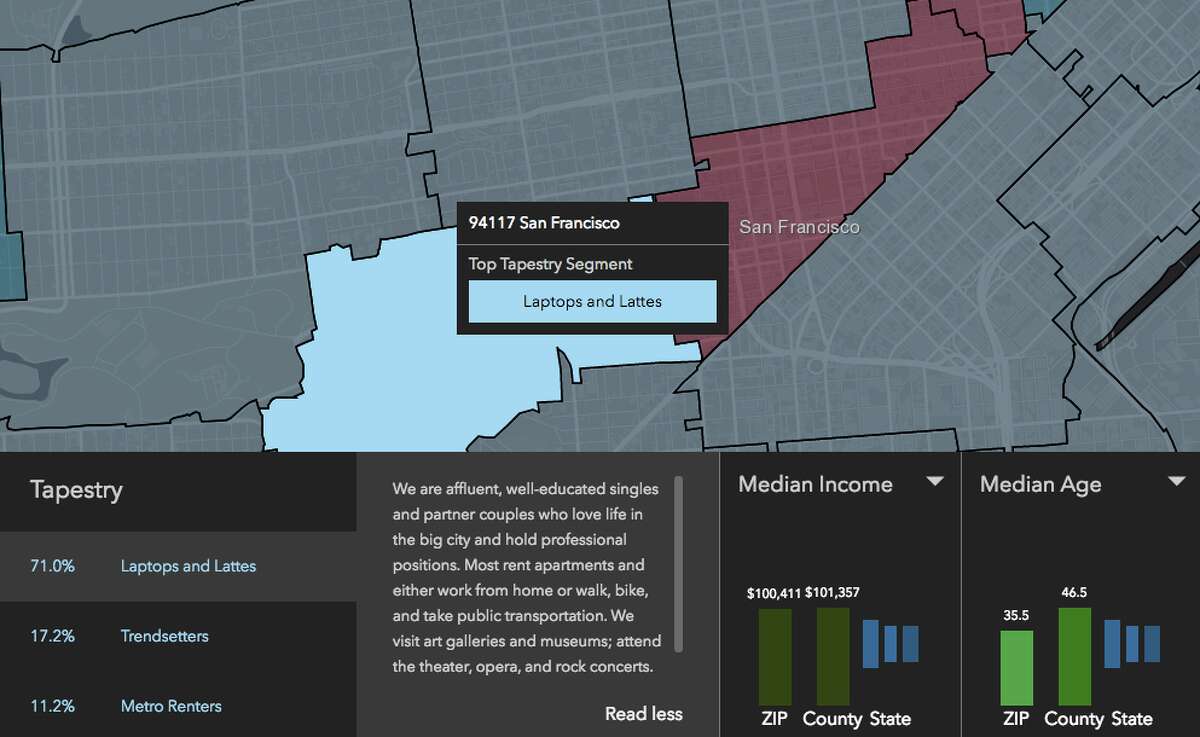Collapse the Tapestry description with Read less
This screenshot has height=737, width=1200.
coord(643,714)
